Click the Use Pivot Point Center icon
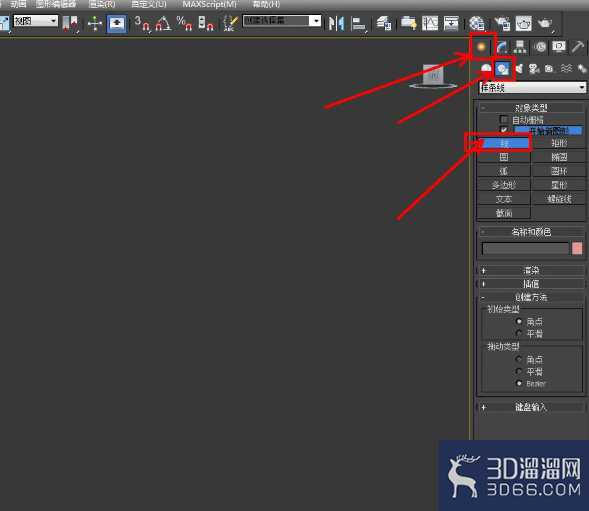 (x=70, y=23)
